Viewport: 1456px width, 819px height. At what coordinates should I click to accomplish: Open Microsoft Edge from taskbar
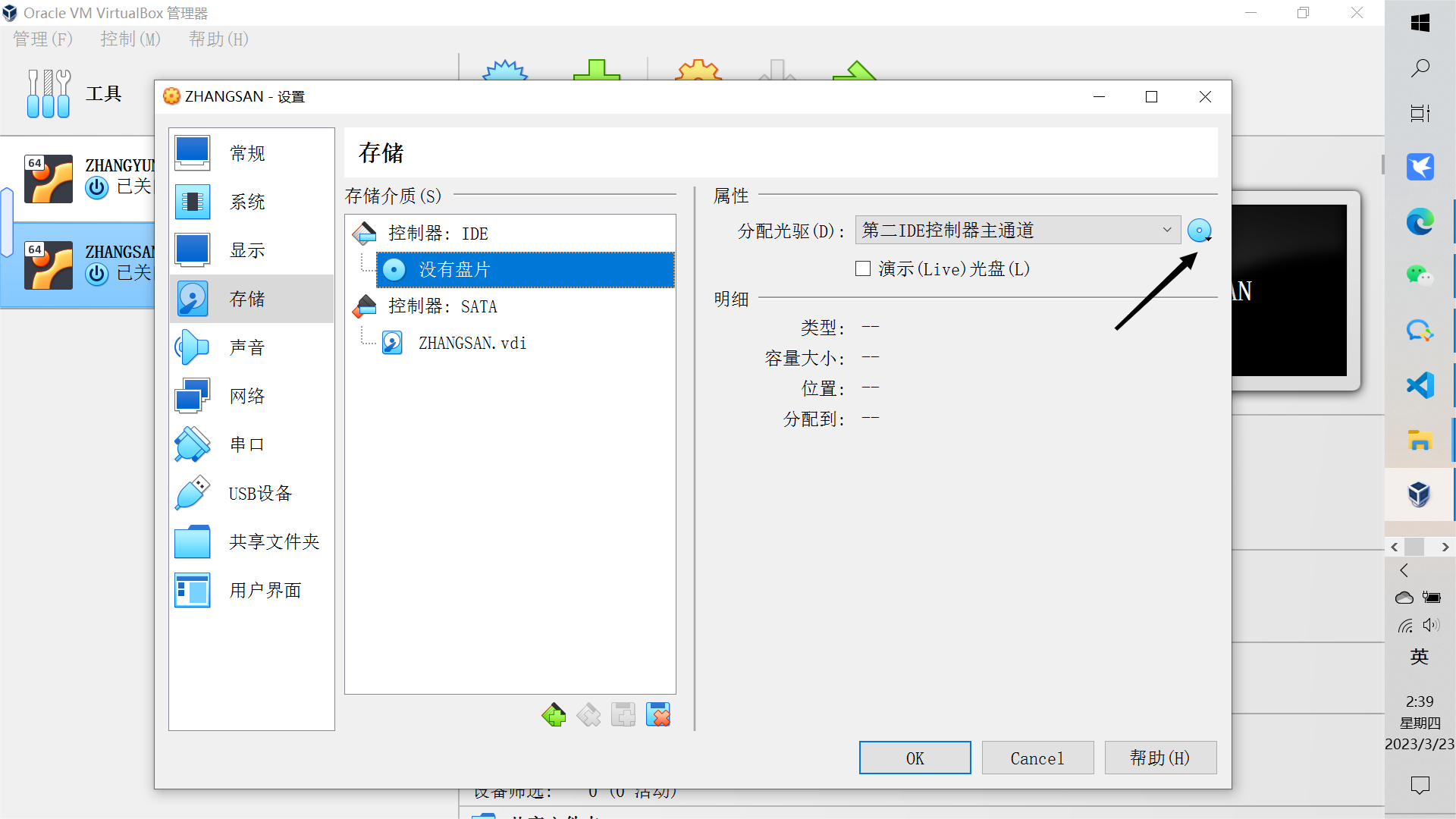[1420, 221]
